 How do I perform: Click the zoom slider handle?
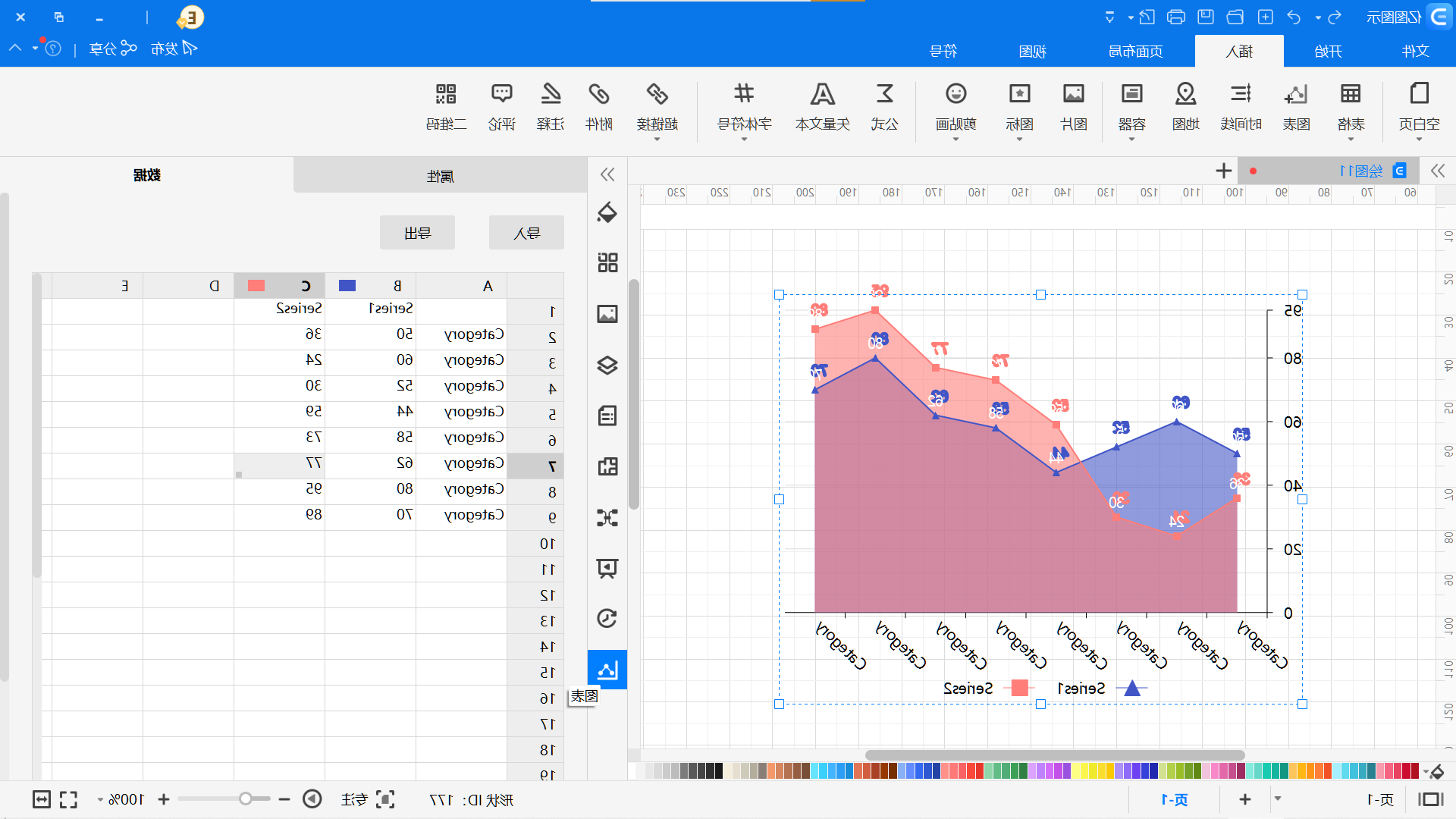click(x=245, y=799)
